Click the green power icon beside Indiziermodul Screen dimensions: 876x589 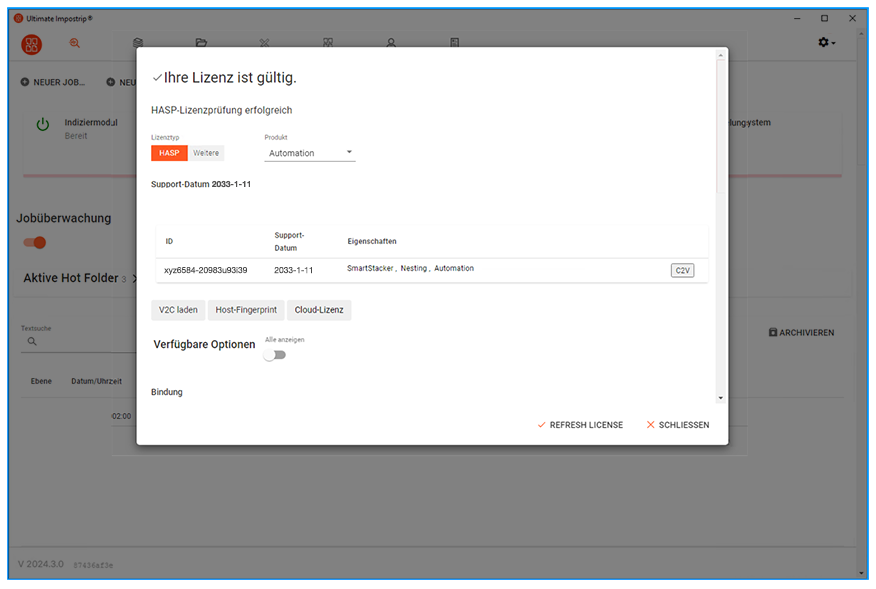click(43, 125)
